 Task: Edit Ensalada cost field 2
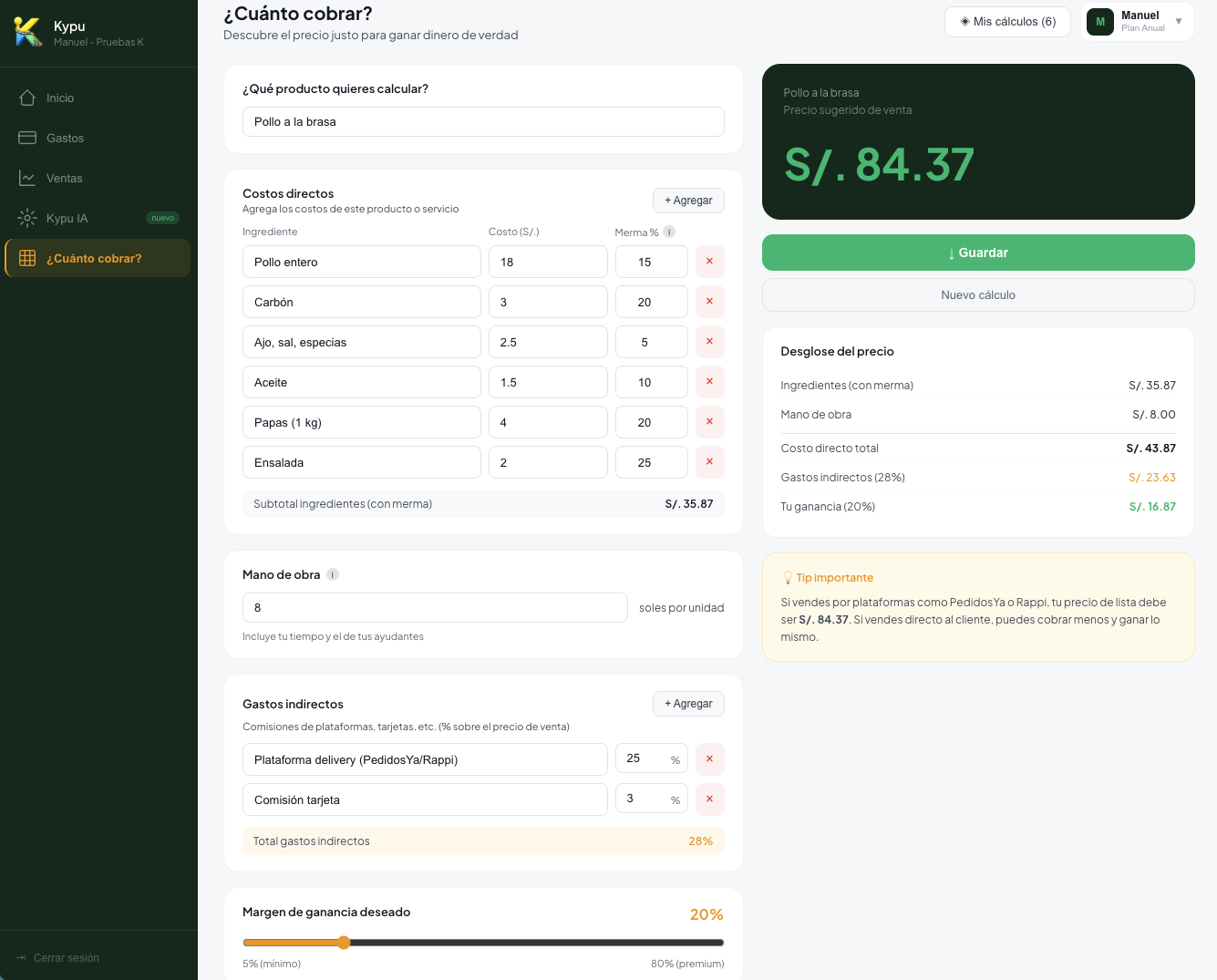pyautogui.click(x=548, y=462)
